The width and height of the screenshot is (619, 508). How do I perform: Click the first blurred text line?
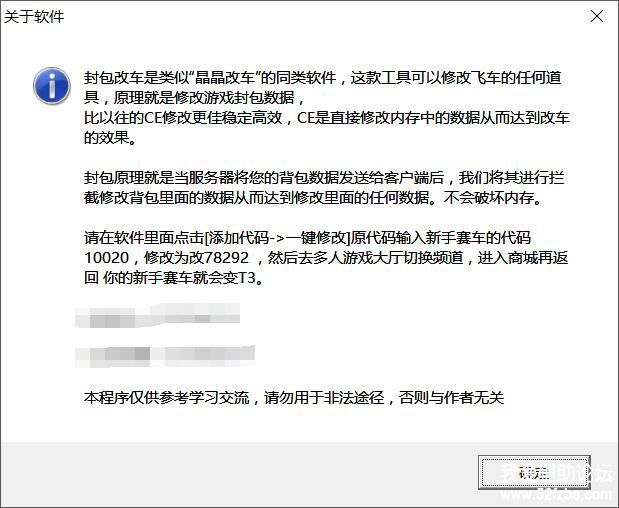click(158, 315)
